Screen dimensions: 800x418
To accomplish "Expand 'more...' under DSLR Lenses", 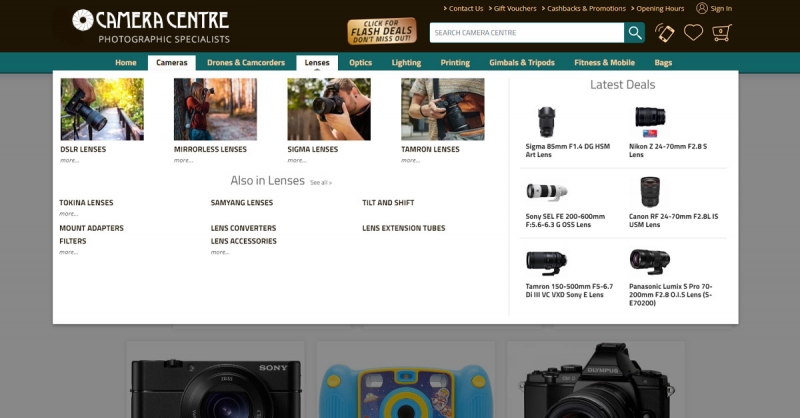I will pos(70,160).
